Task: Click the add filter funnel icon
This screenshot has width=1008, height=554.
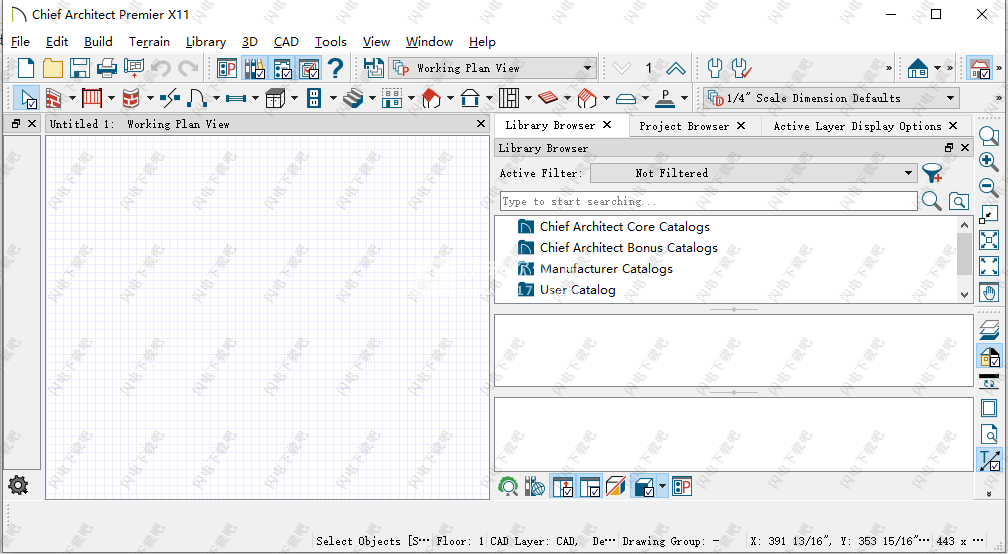Action: tap(932, 173)
